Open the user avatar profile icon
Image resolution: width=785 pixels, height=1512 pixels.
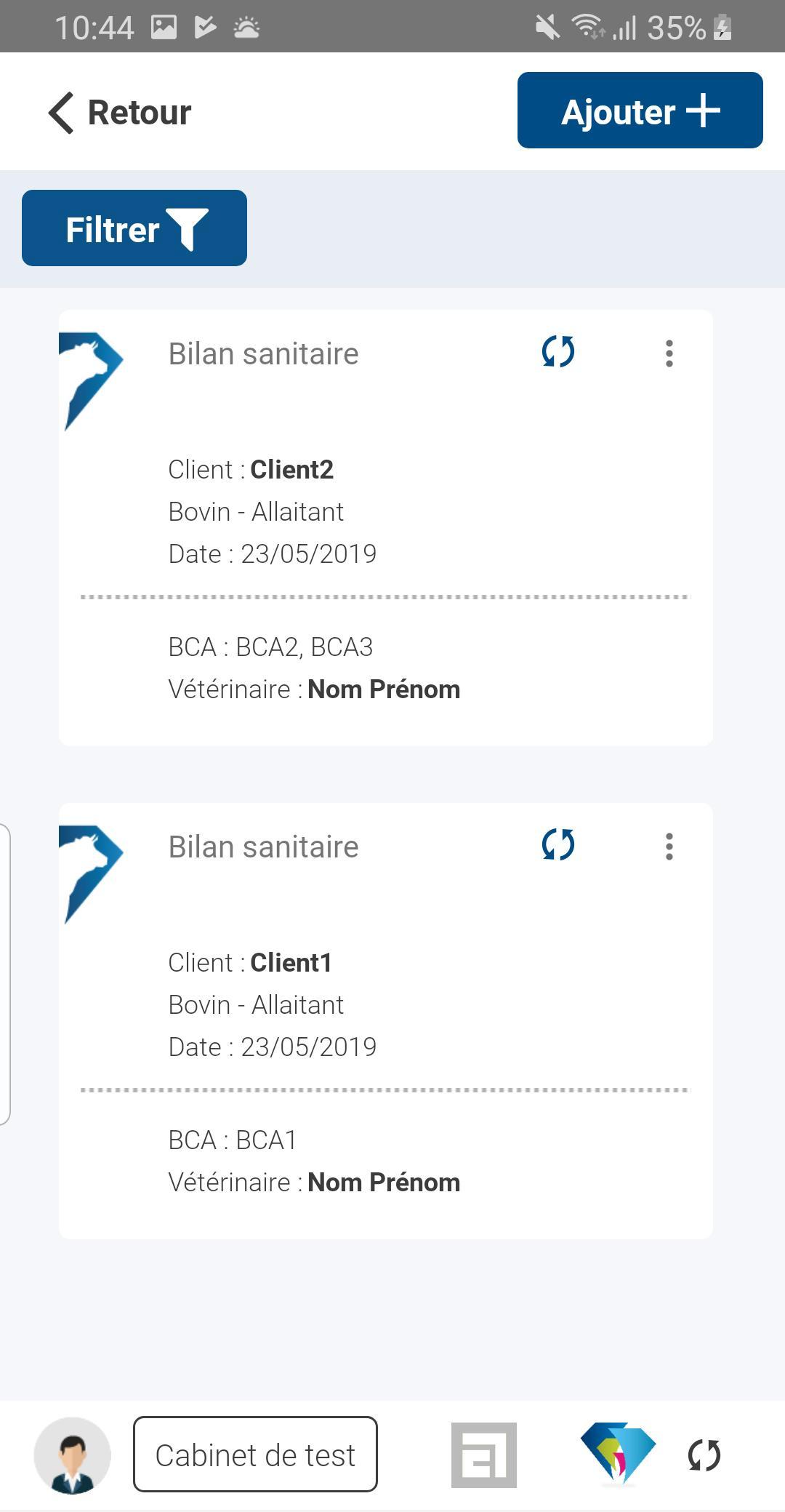tap(72, 1455)
